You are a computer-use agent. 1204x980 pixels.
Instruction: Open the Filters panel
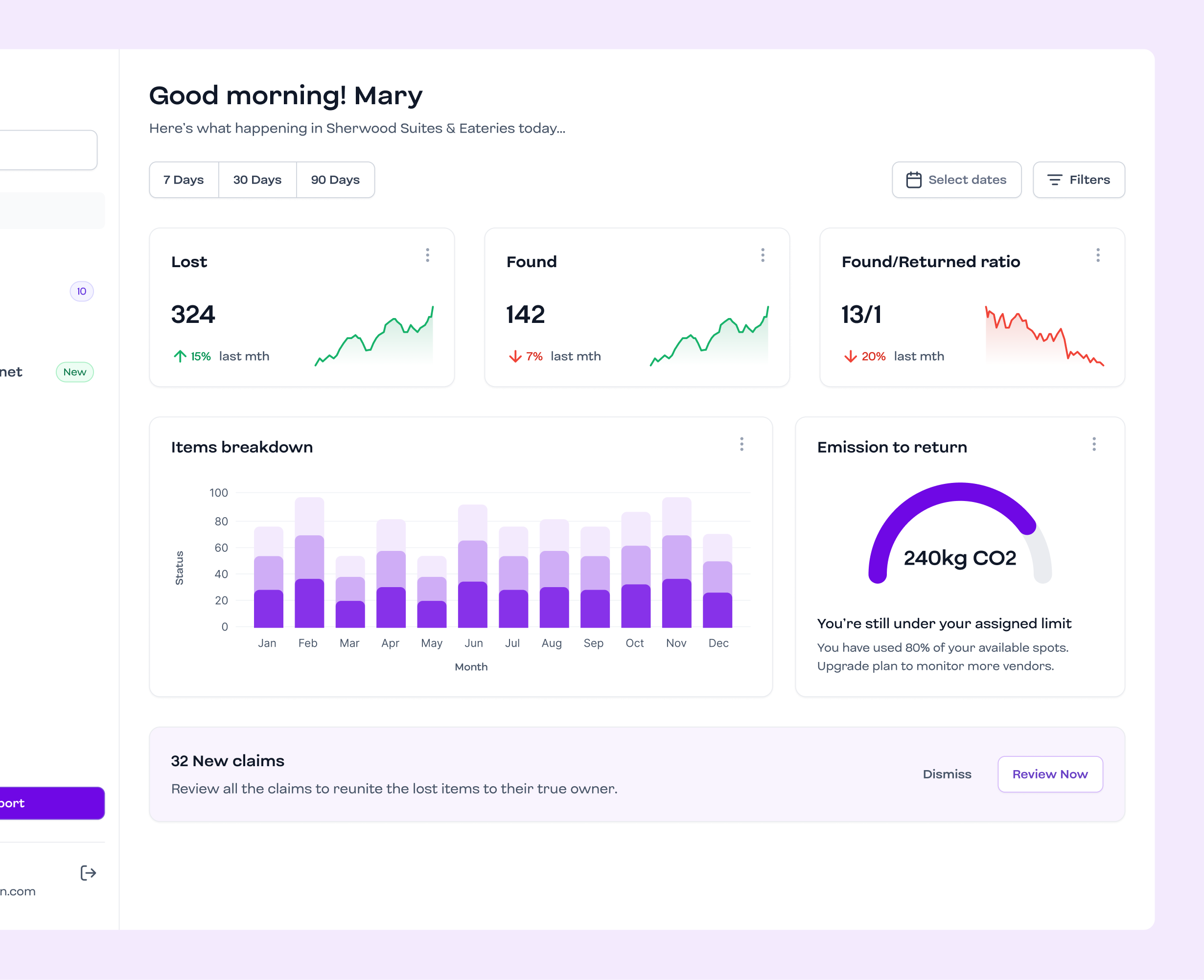pyautogui.click(x=1079, y=180)
